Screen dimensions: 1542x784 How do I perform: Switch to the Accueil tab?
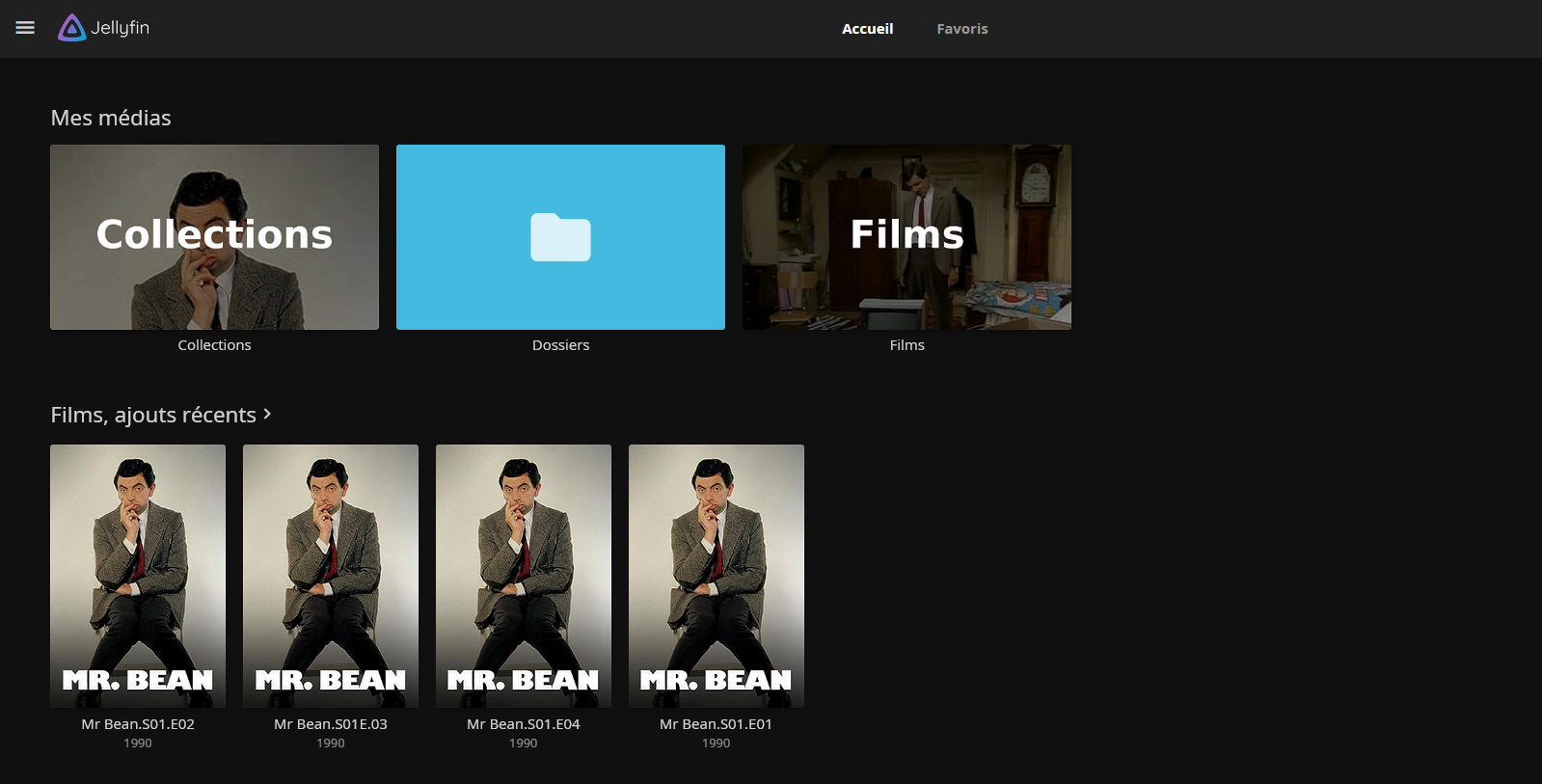click(867, 29)
